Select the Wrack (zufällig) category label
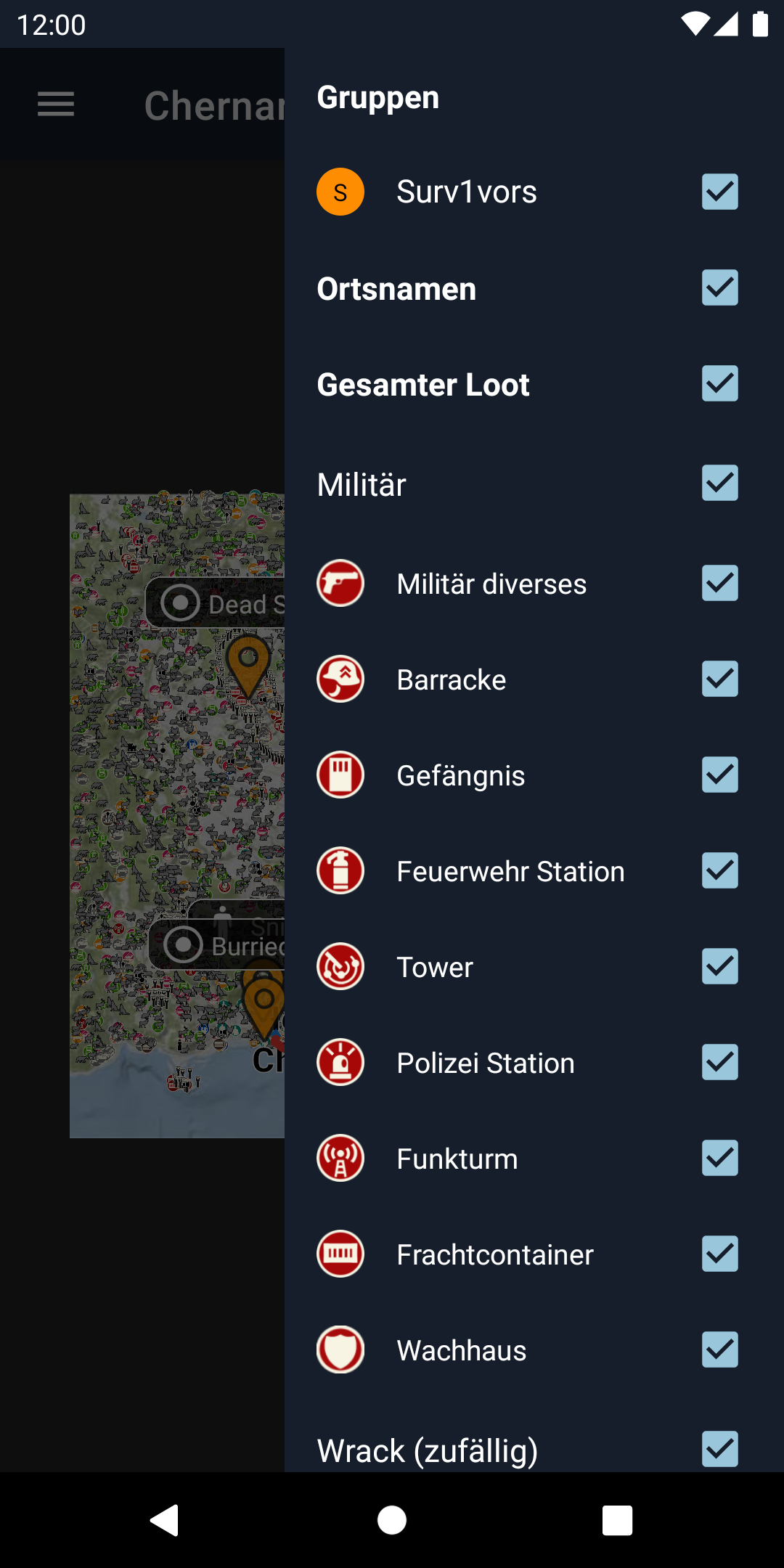Screen dimensions: 784x1568 428,1450
